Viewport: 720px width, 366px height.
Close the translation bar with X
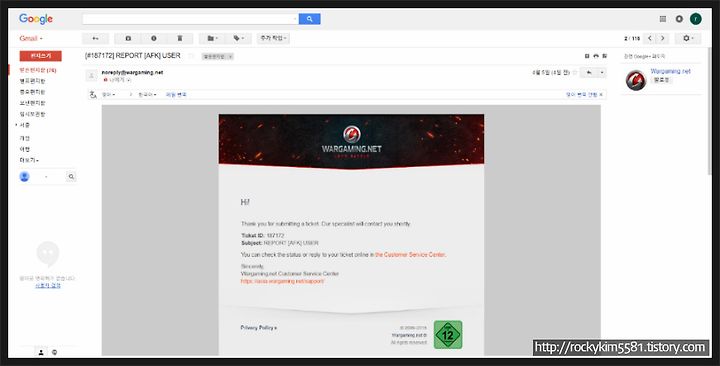point(601,95)
